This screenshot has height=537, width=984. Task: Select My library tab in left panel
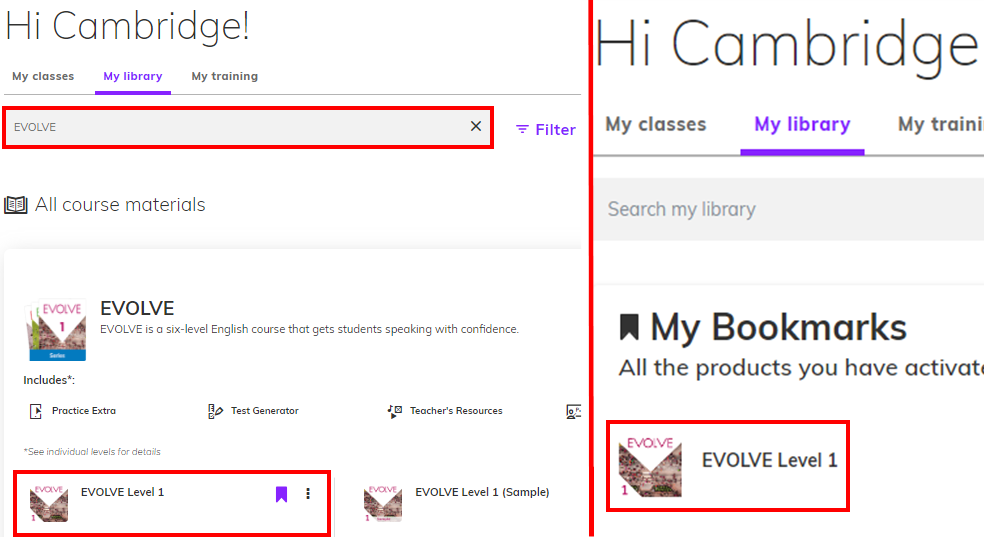[x=132, y=76]
